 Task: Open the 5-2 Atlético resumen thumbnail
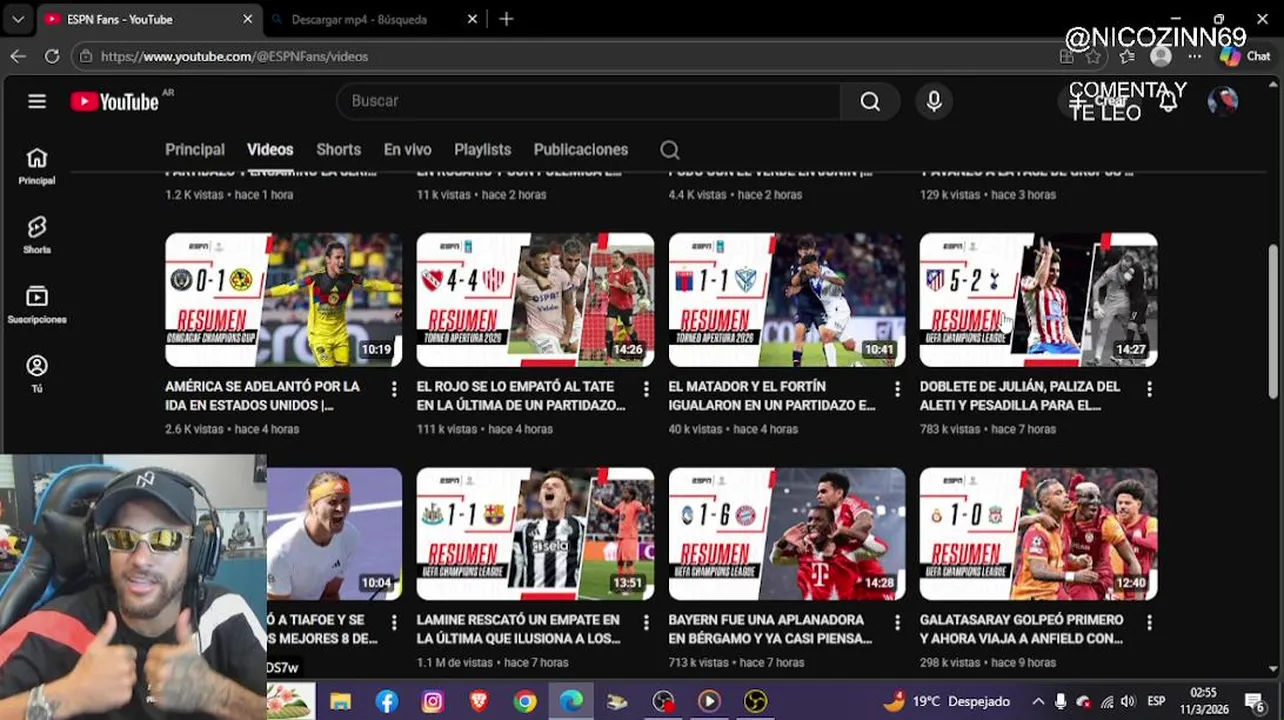[1038, 300]
